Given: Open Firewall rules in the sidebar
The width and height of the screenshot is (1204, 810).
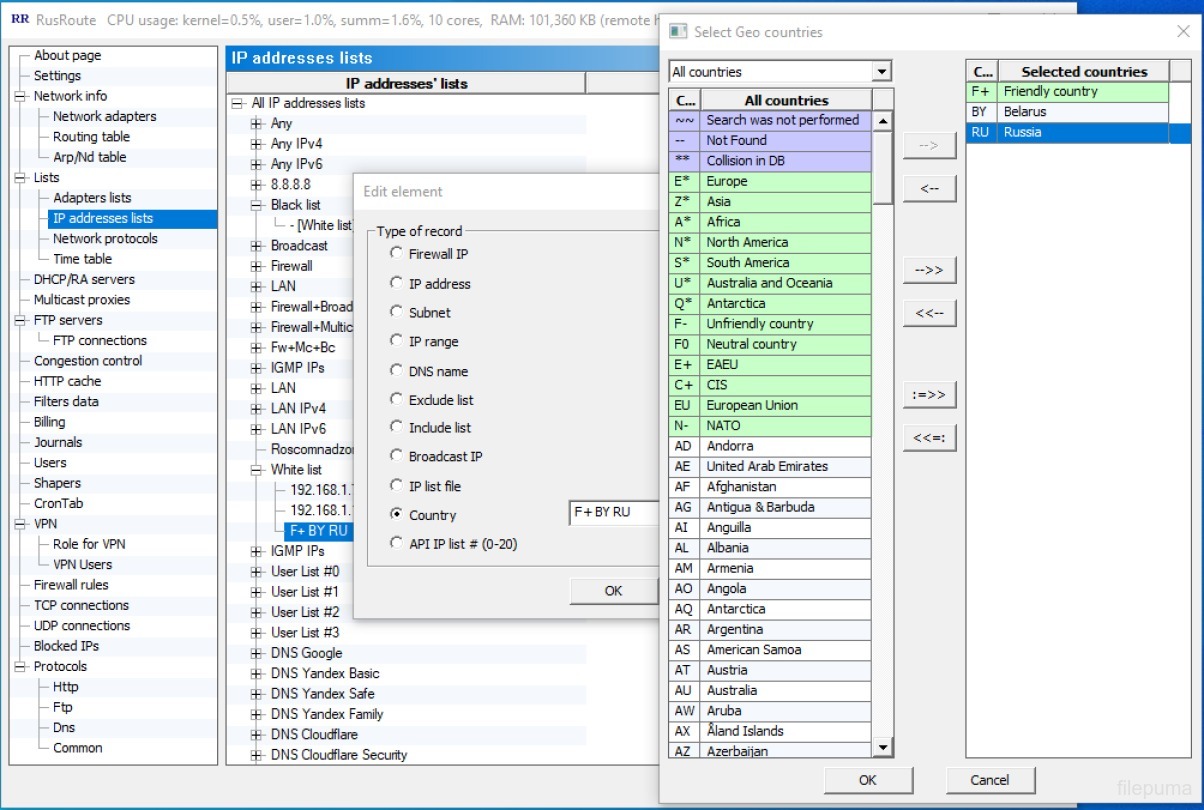Looking at the screenshot, I should point(71,585).
